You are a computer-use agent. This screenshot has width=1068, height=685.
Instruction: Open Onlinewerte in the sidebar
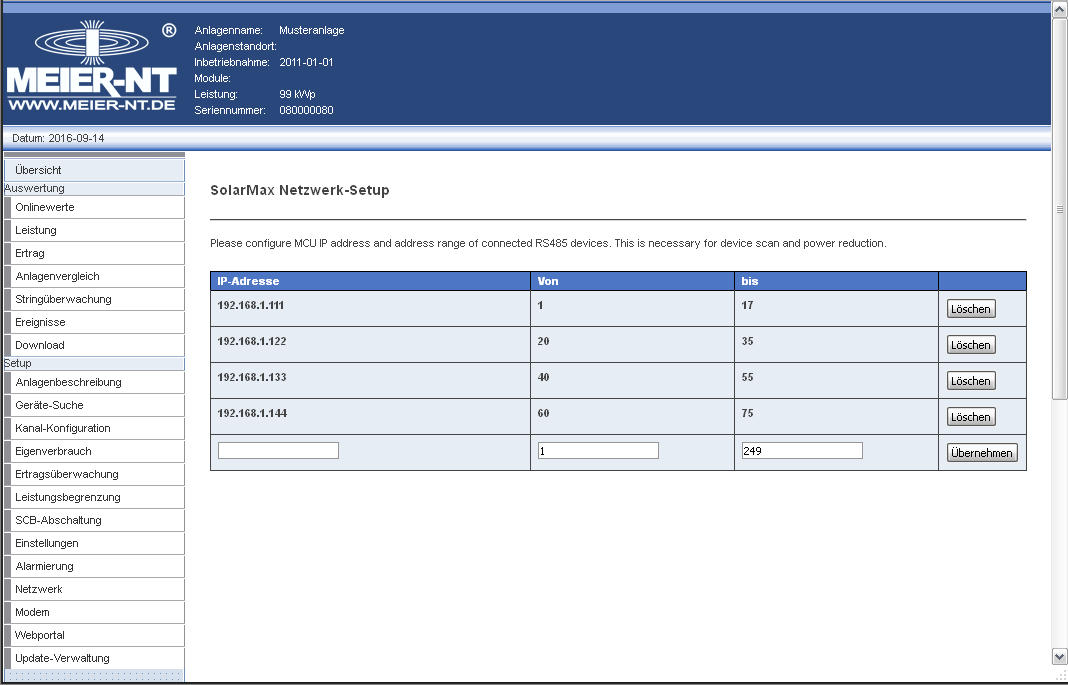[x=94, y=207]
